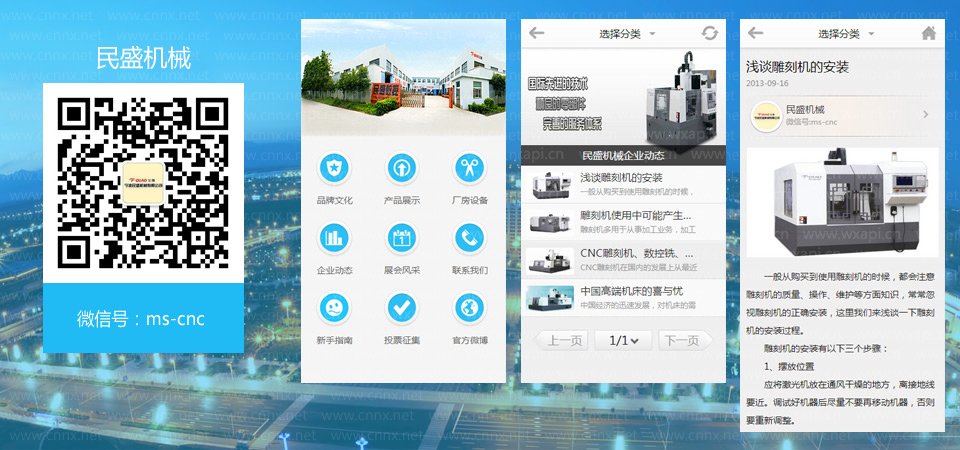The width and height of the screenshot is (960, 450).
Task: Click thumbnail beside 雕刻机使用中可能产生
Action: [550, 222]
